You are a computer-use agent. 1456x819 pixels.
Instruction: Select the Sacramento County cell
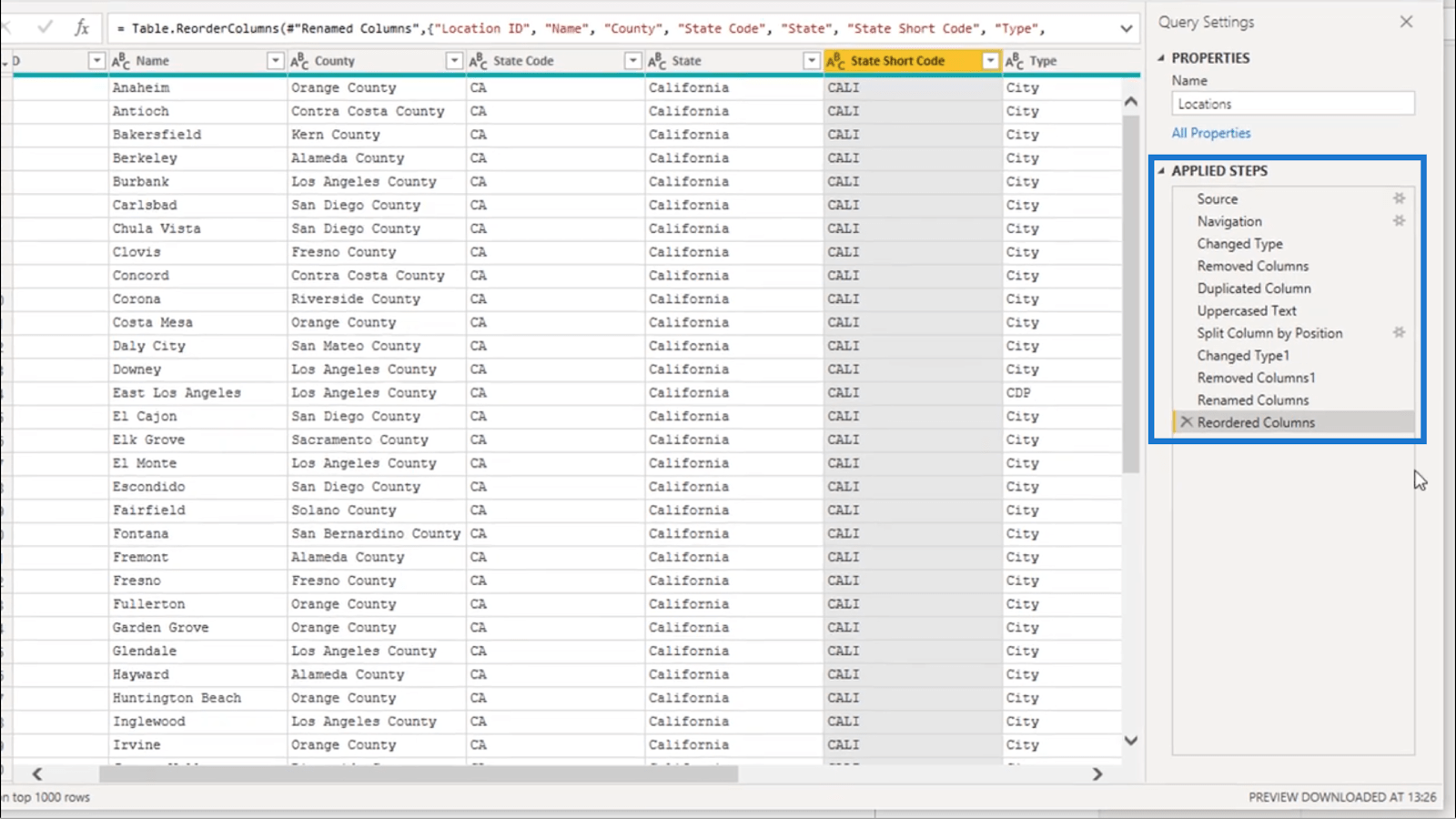(x=376, y=440)
